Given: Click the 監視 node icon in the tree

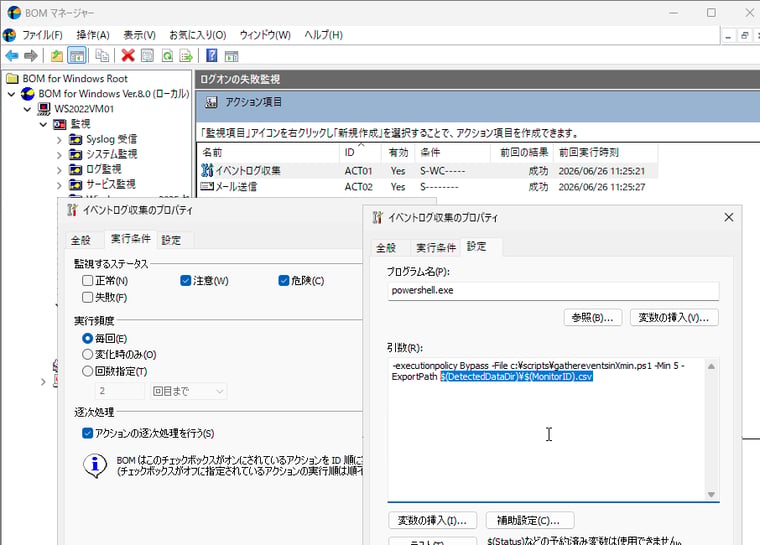Looking at the screenshot, I should [x=60, y=124].
